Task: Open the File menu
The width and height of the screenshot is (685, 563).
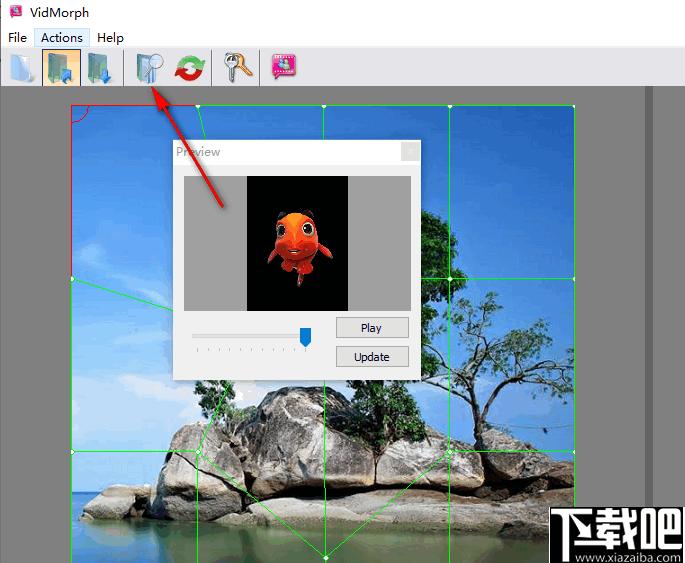Action: 17,38
